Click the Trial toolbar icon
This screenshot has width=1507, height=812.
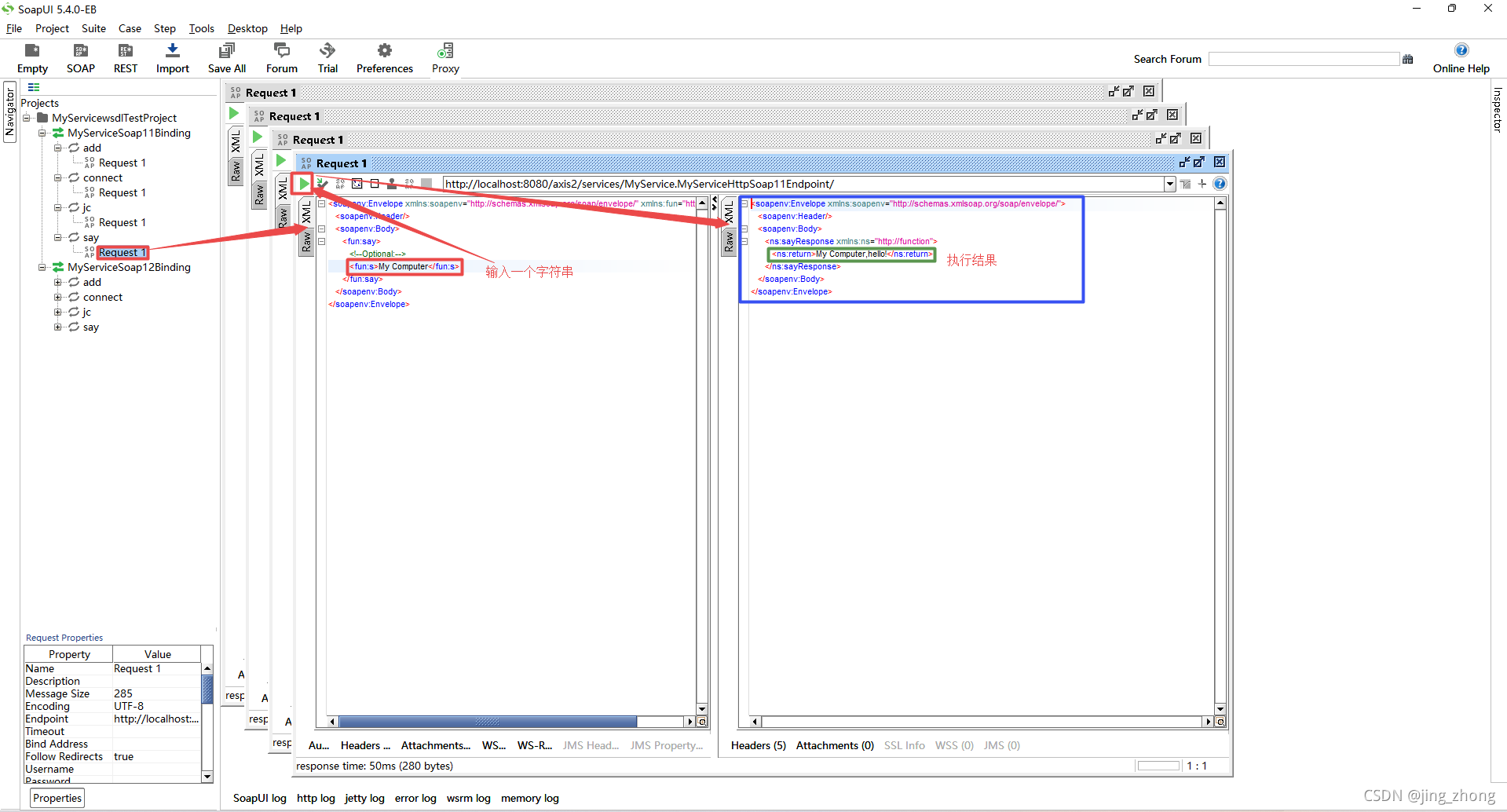(327, 51)
